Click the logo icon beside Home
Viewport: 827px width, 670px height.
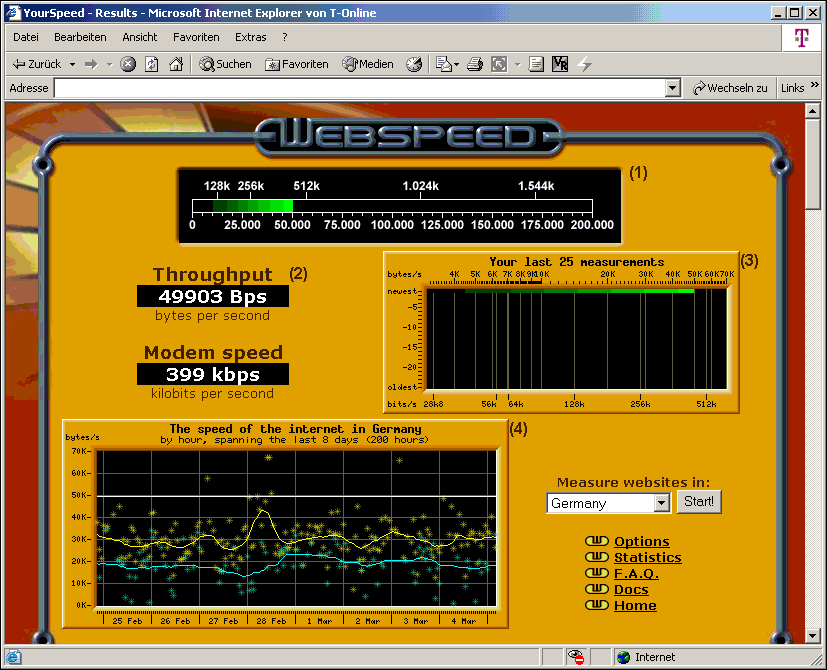pyautogui.click(x=597, y=605)
